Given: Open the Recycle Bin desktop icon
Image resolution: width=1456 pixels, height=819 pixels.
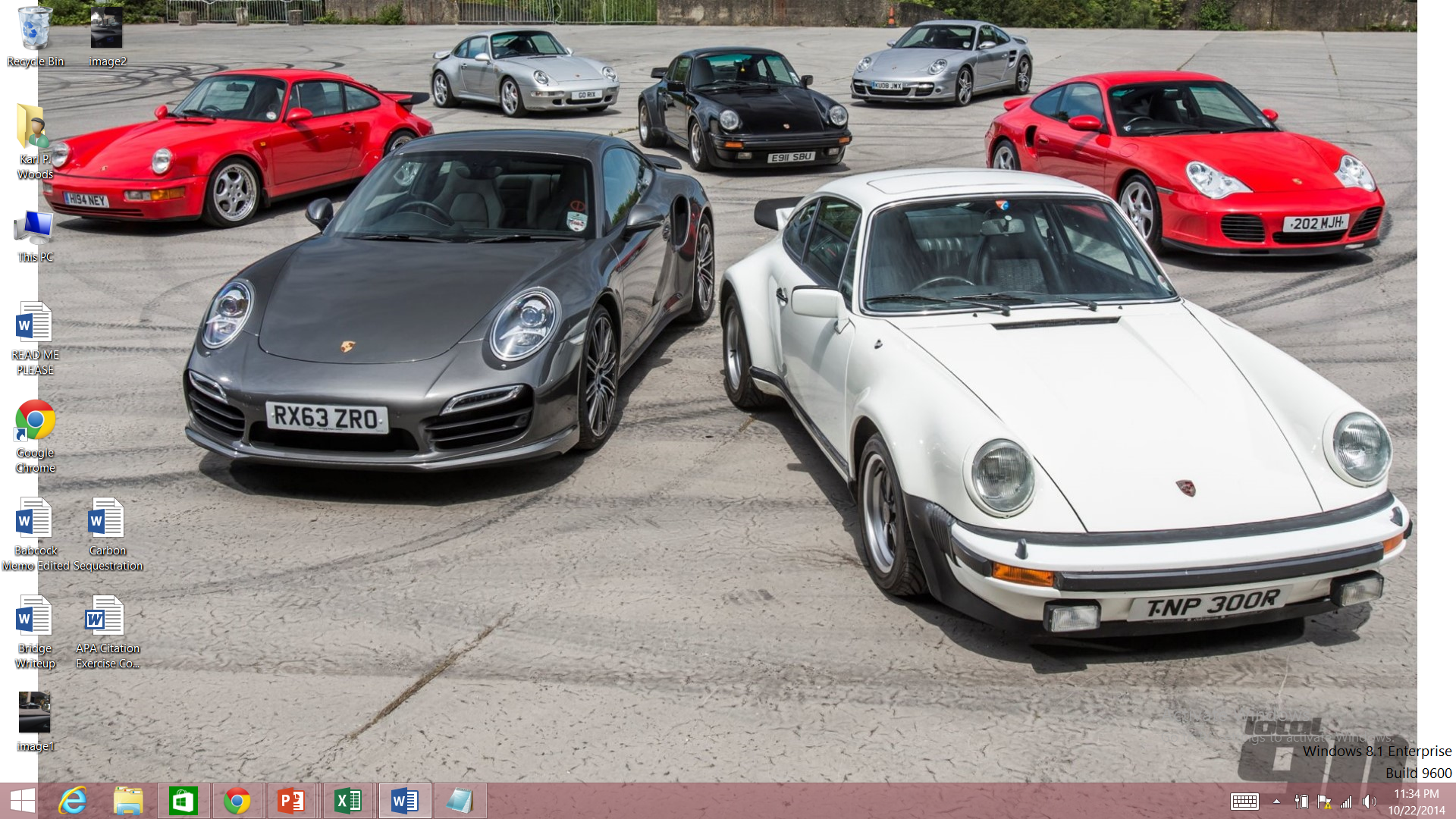Looking at the screenshot, I should pos(35,36).
